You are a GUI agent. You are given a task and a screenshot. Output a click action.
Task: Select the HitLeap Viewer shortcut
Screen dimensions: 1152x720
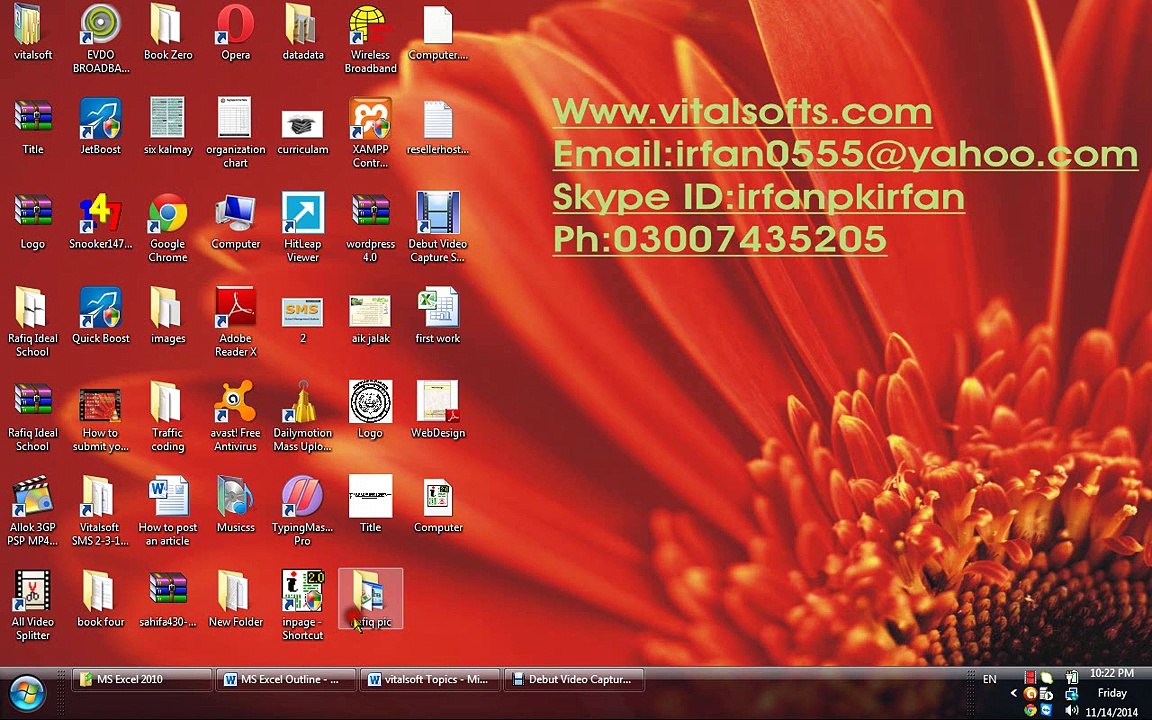click(x=303, y=228)
